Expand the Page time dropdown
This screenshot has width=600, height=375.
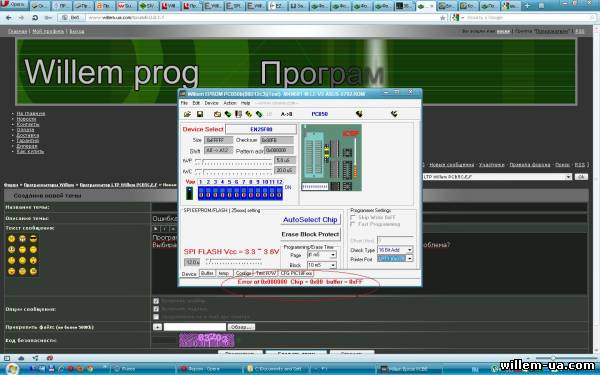click(333, 255)
